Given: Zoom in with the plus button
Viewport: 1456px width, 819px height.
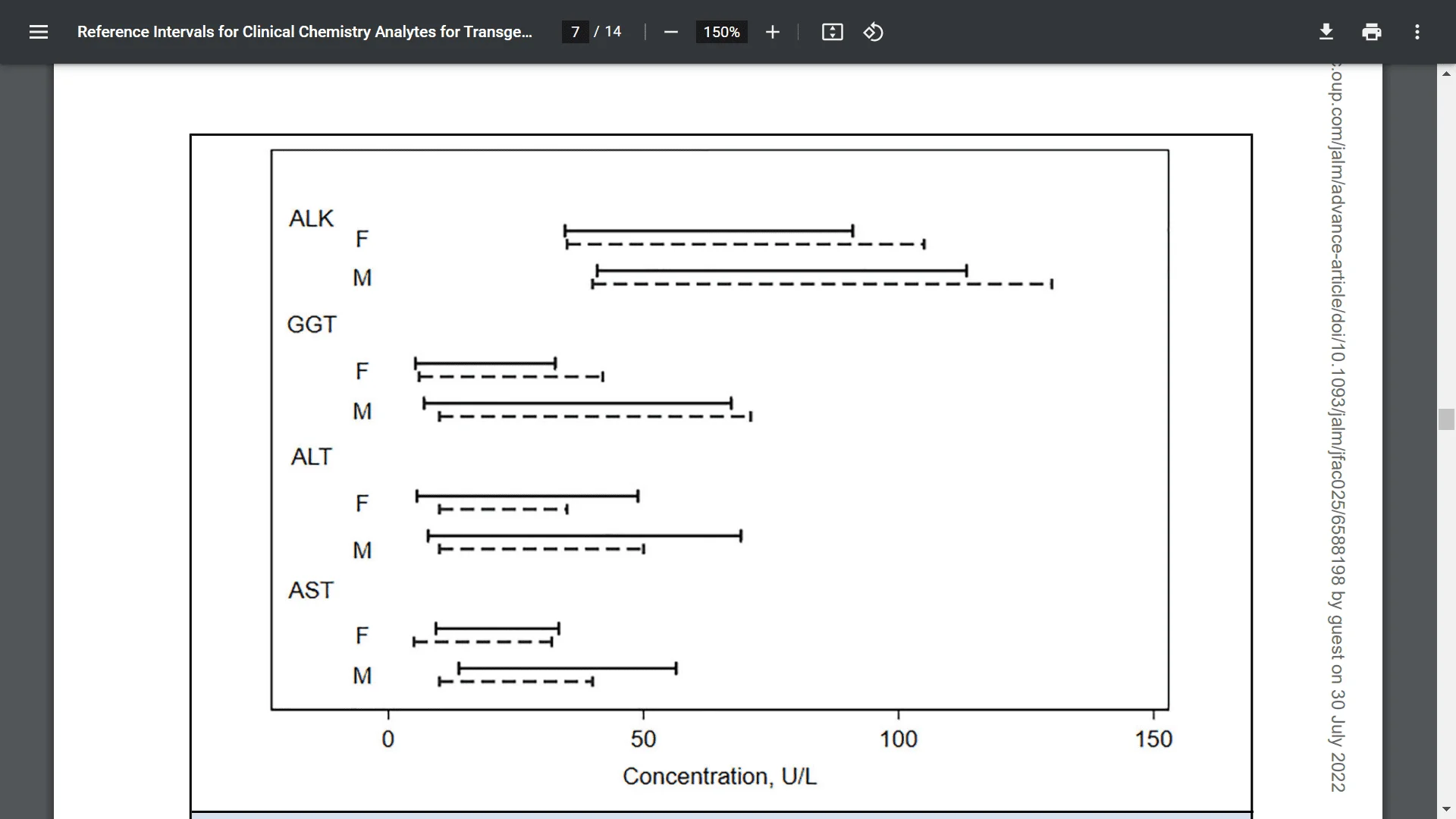Looking at the screenshot, I should (772, 32).
